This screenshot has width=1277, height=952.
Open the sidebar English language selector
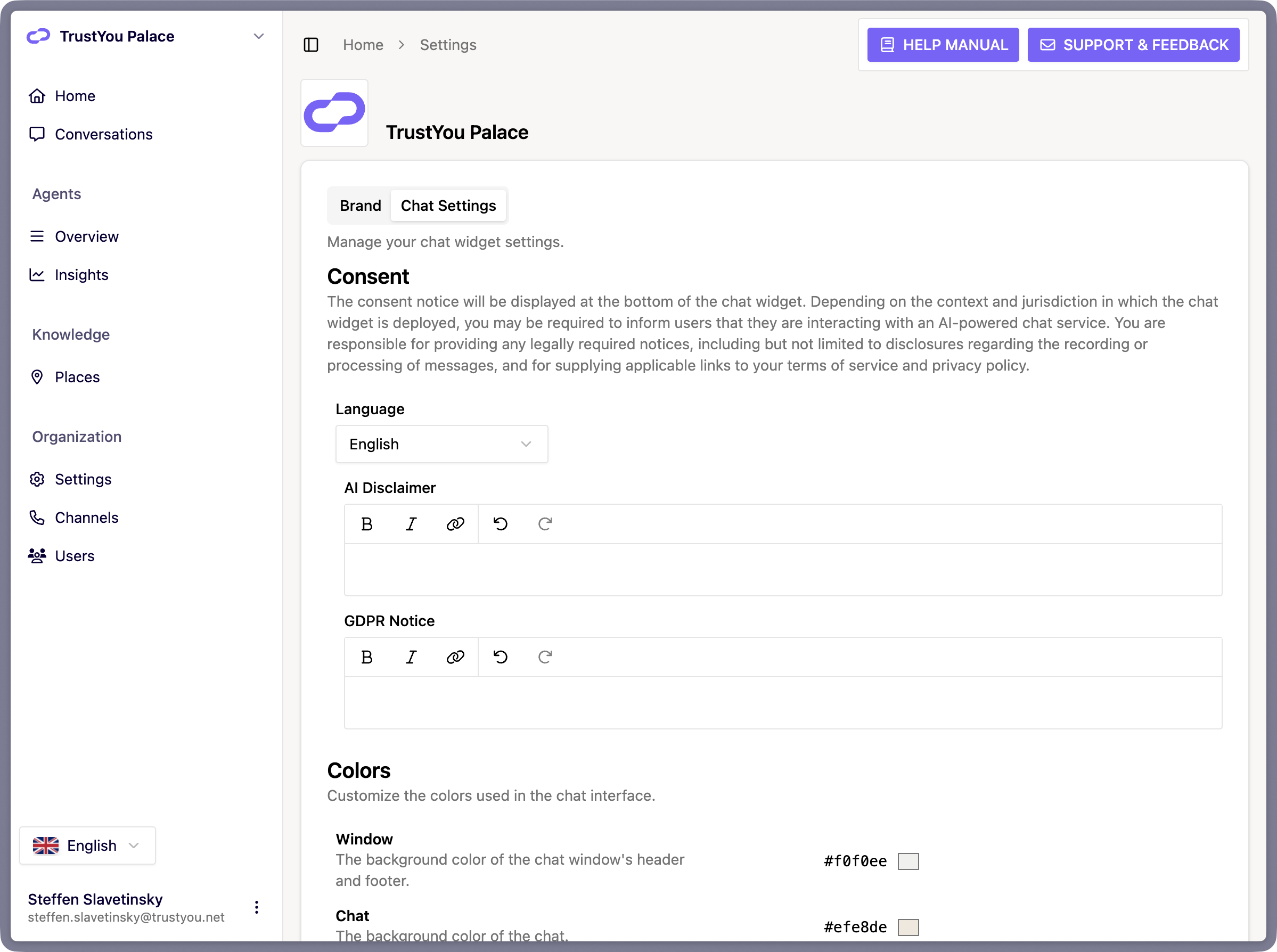coord(87,846)
